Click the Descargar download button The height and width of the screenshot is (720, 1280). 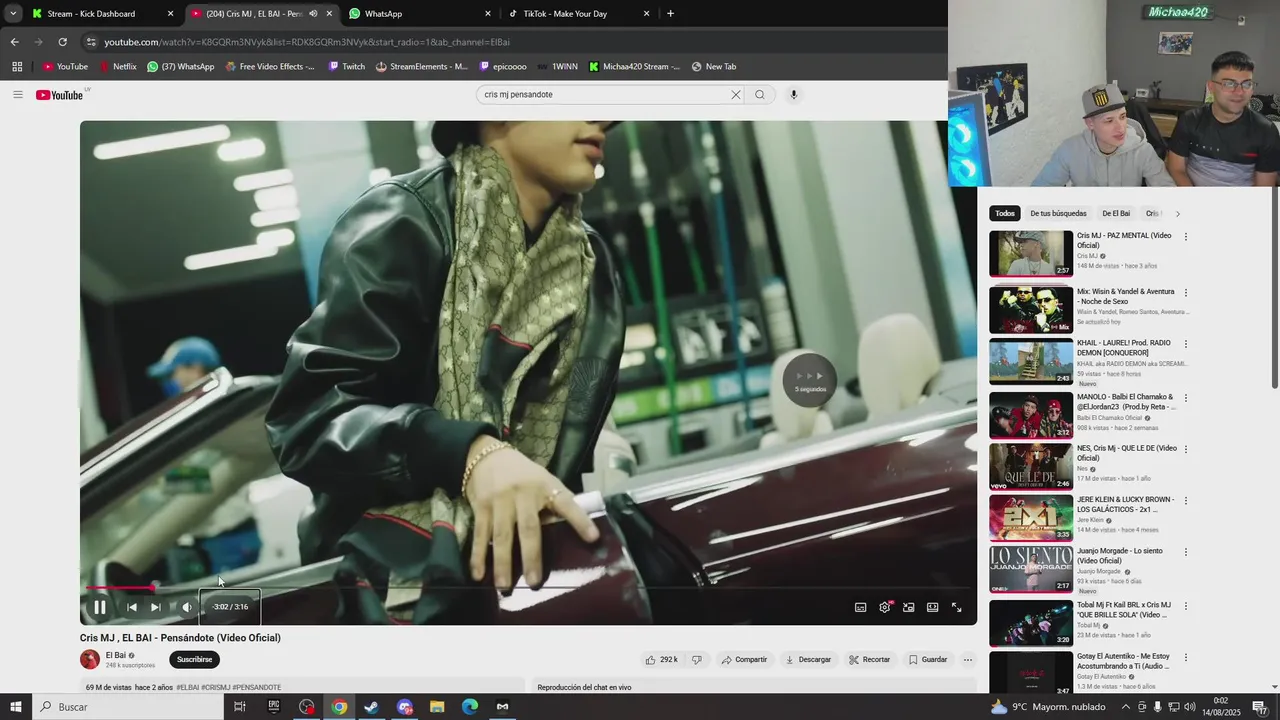coord(808,660)
